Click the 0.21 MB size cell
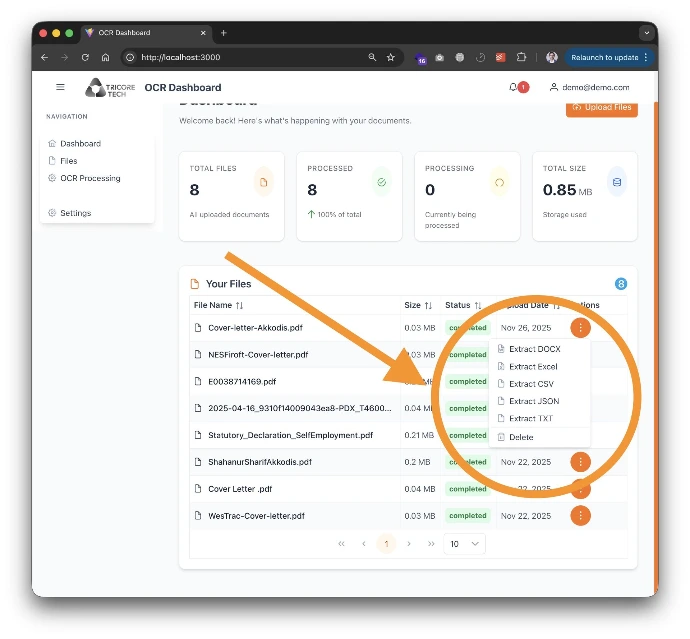Screen dimensions: 690x639 click(419, 435)
